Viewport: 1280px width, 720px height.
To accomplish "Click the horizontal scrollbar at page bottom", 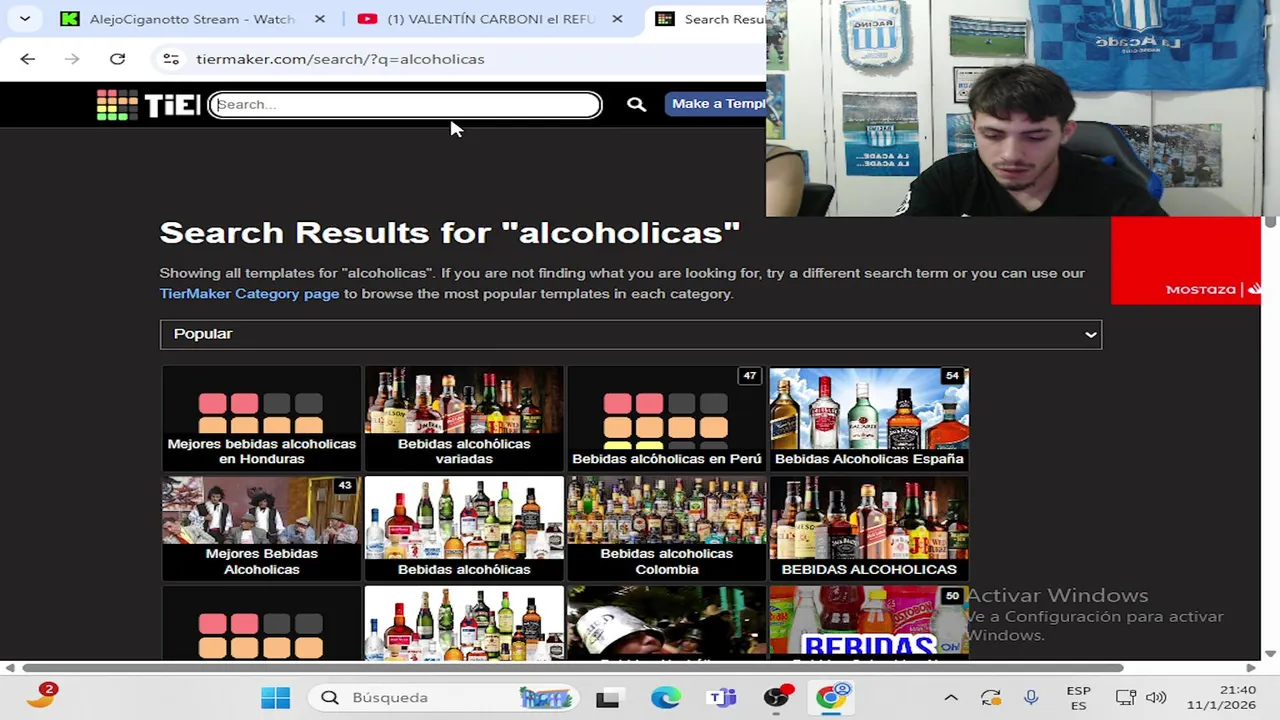I will tap(573, 667).
